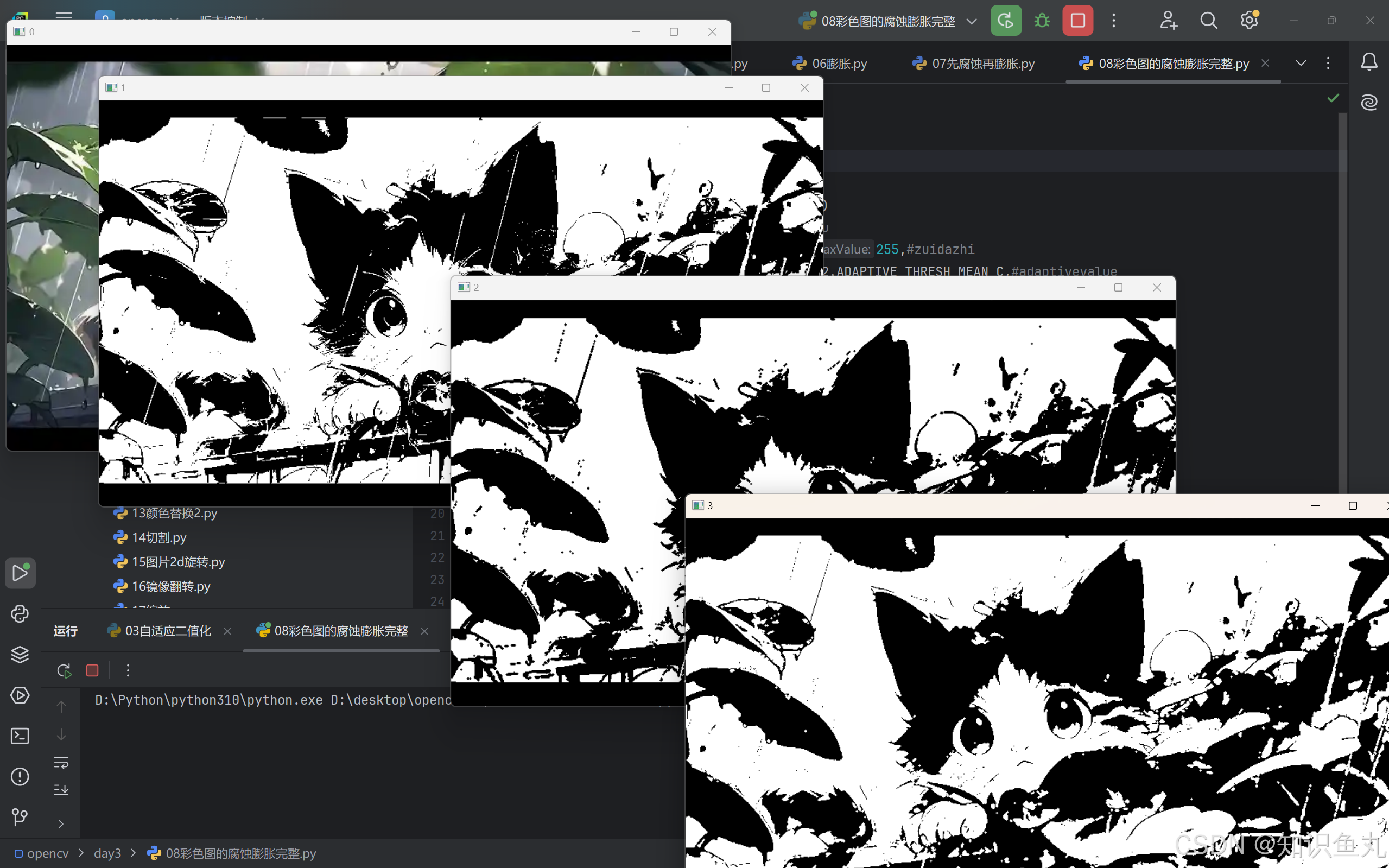
Task: Expand the collapsed console toolbar chevron
Action: (61, 824)
